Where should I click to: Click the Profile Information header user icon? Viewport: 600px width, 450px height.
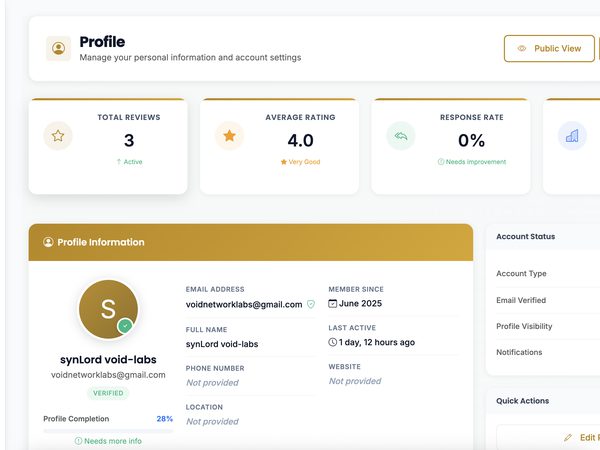[48, 242]
